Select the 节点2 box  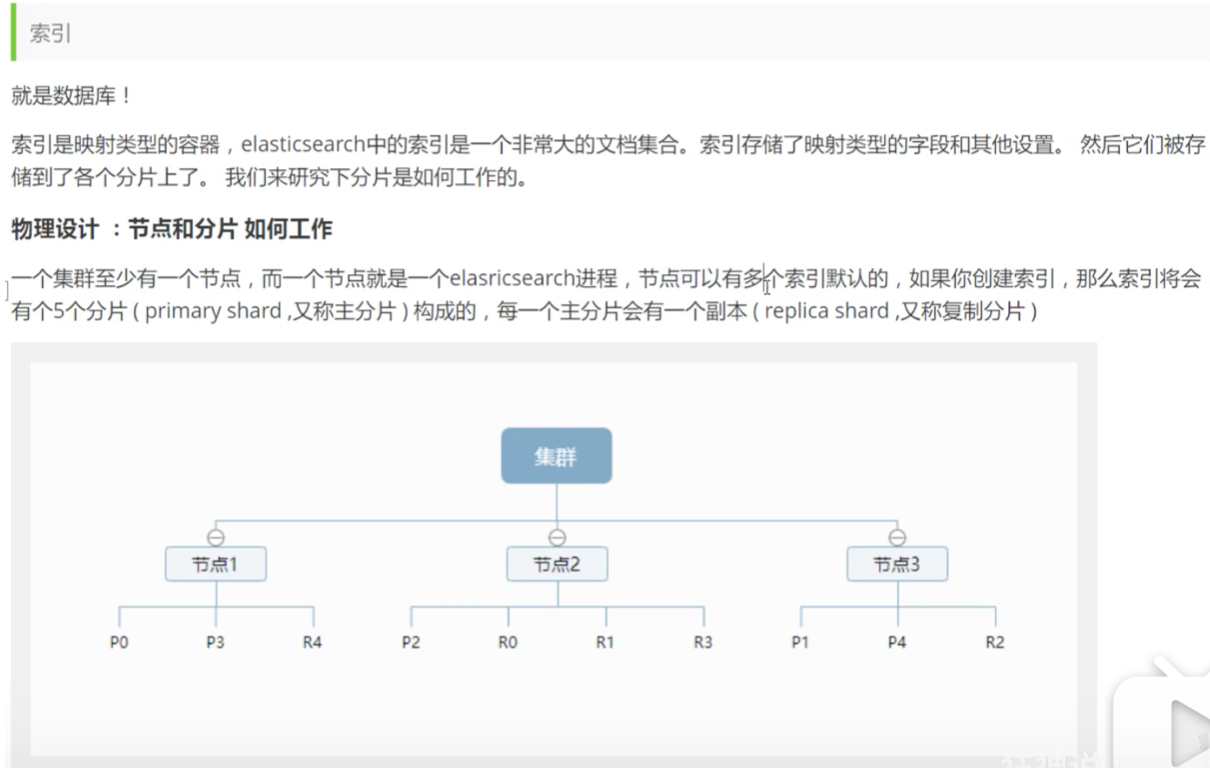tap(557, 564)
